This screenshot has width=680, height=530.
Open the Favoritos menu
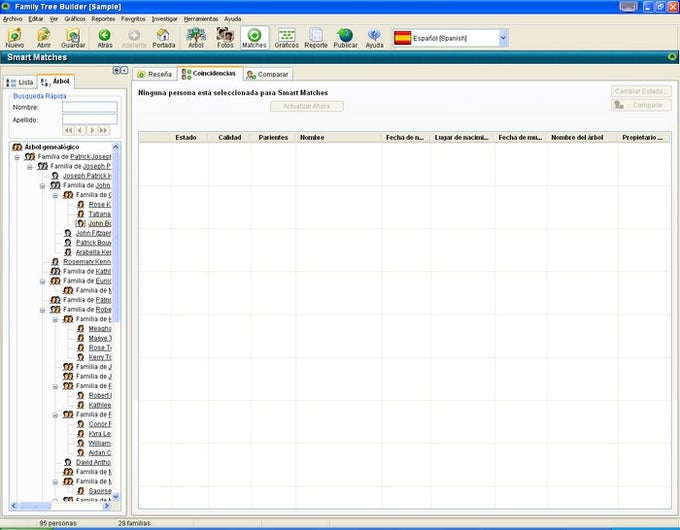coord(133,19)
